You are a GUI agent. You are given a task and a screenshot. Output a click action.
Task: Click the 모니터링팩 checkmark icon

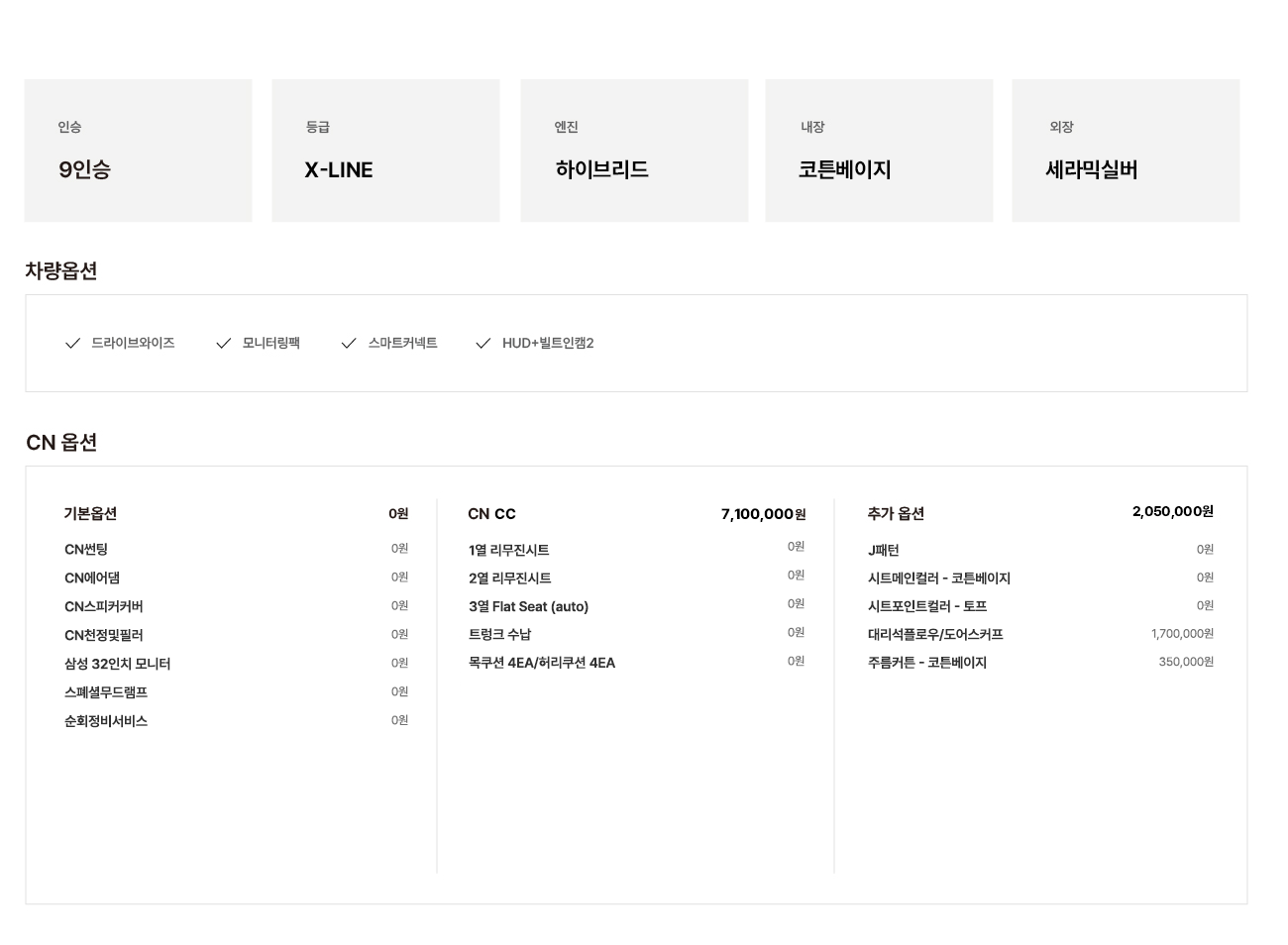pos(223,343)
